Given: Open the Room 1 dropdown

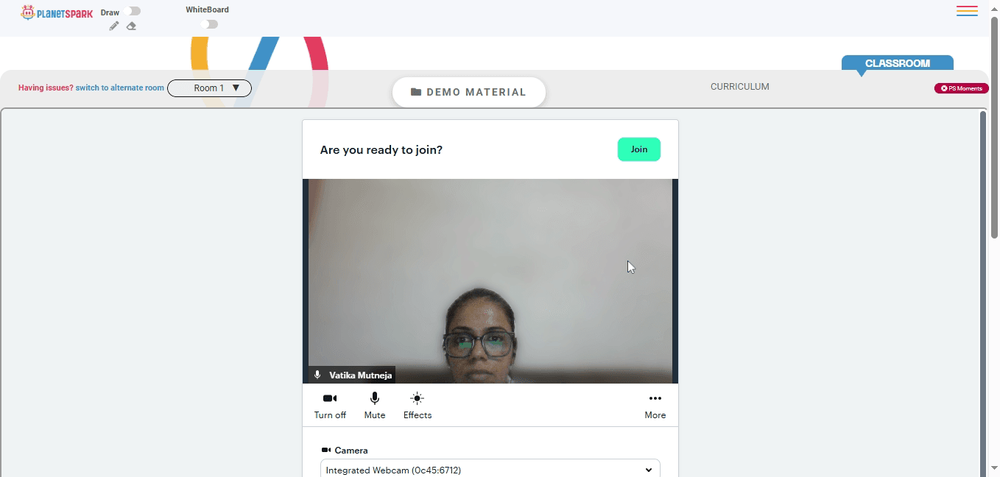Looking at the screenshot, I should click(x=209, y=88).
